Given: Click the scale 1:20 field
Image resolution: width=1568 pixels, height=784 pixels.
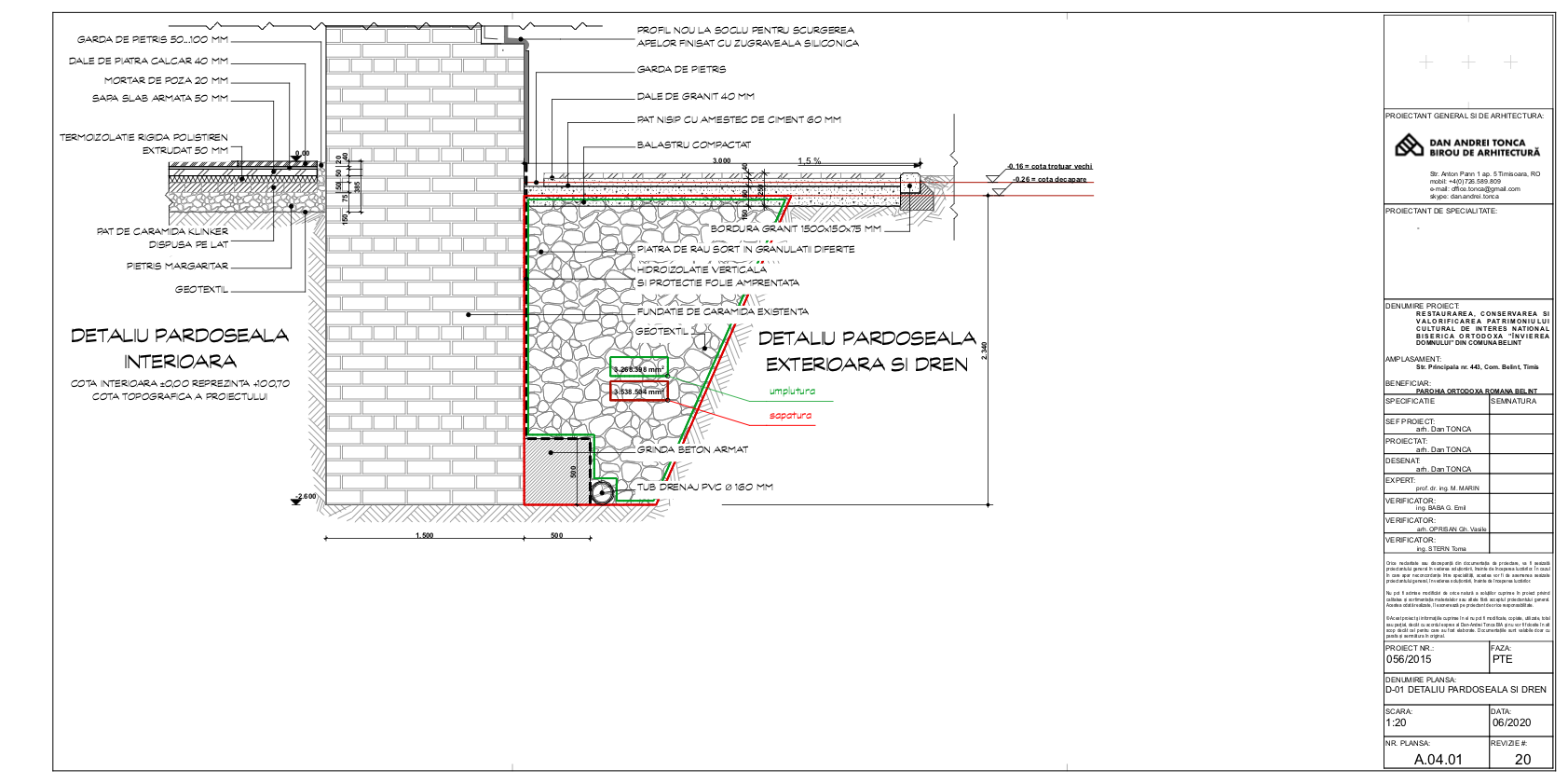Looking at the screenshot, I should pyautogui.click(x=1396, y=722).
